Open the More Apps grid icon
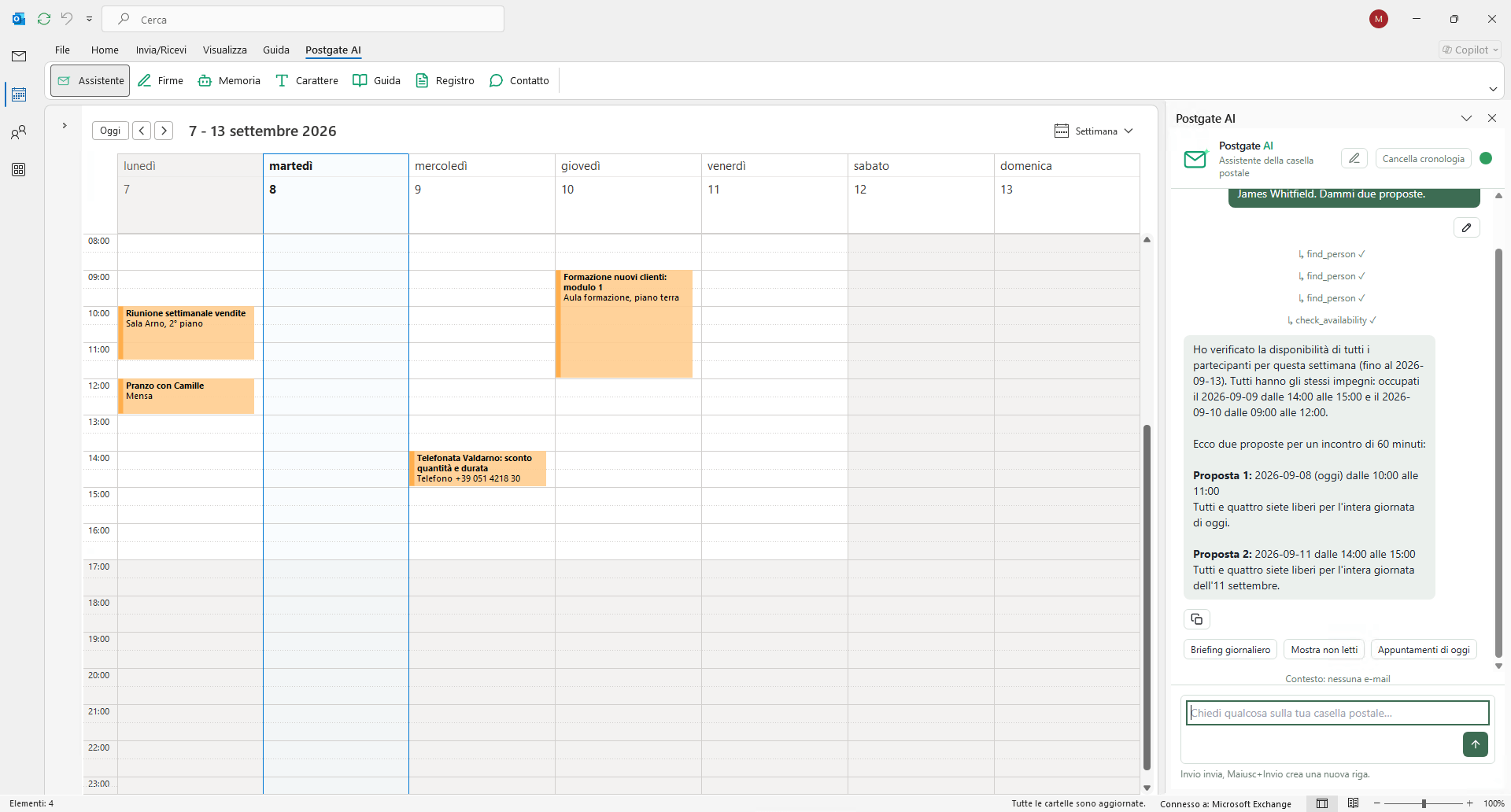 coord(19,170)
